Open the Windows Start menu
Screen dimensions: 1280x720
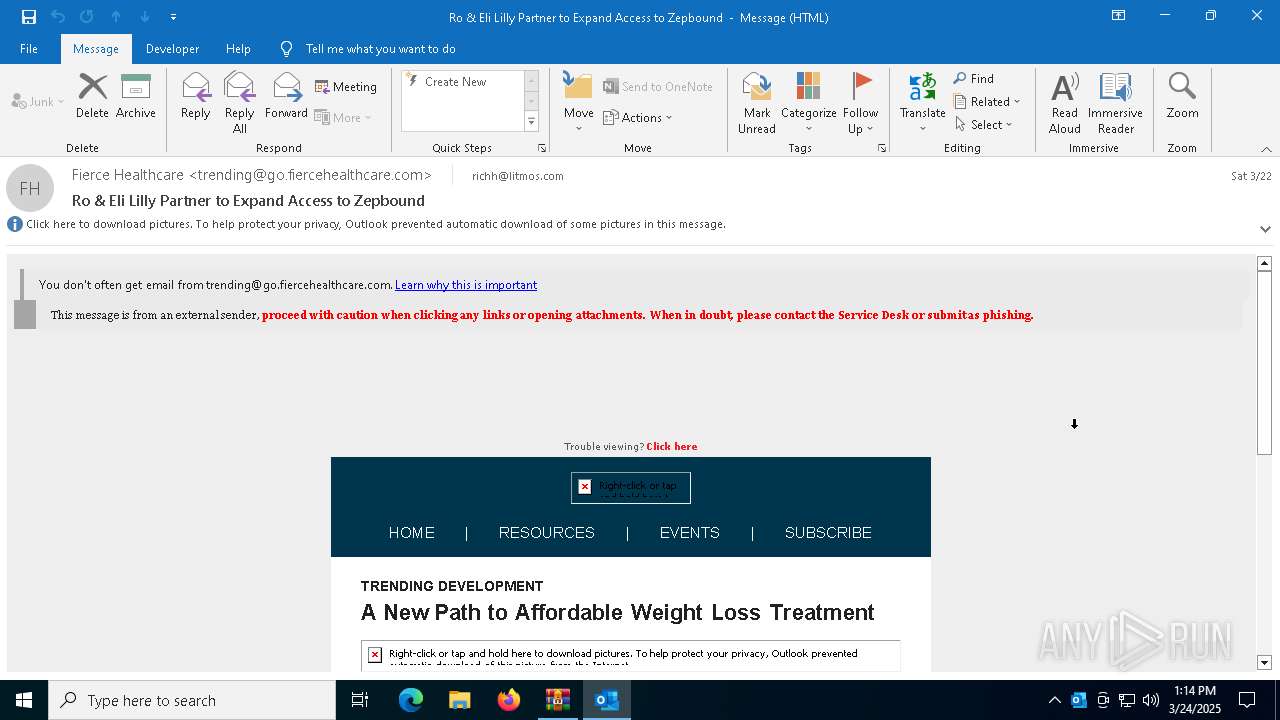(24, 700)
